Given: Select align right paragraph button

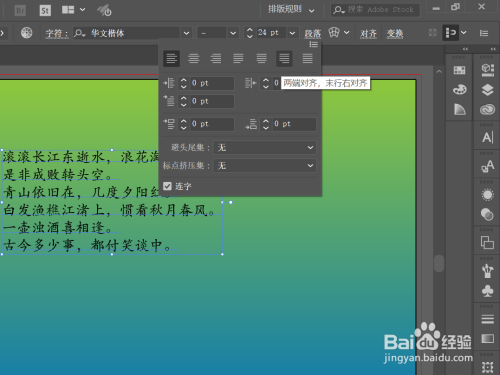Looking at the screenshot, I should point(216,59).
